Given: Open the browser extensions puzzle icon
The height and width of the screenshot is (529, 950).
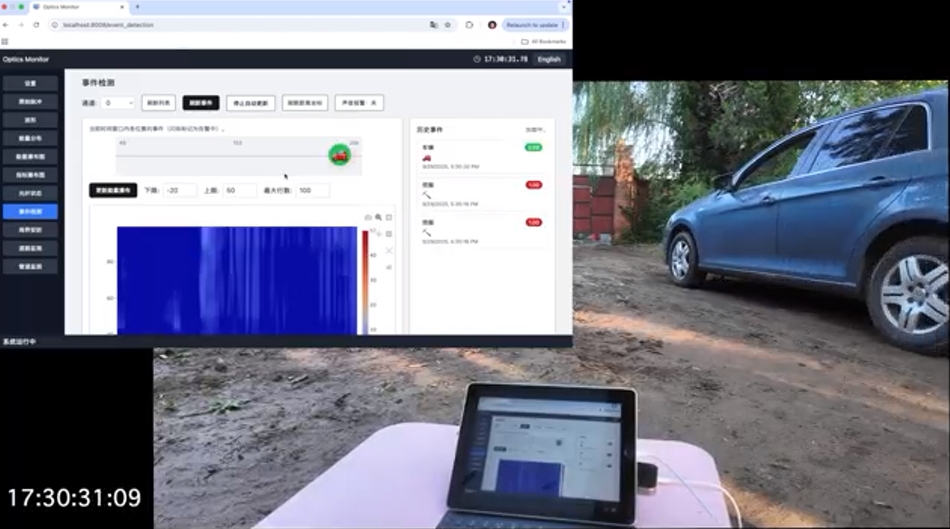Looking at the screenshot, I should coord(469,24).
